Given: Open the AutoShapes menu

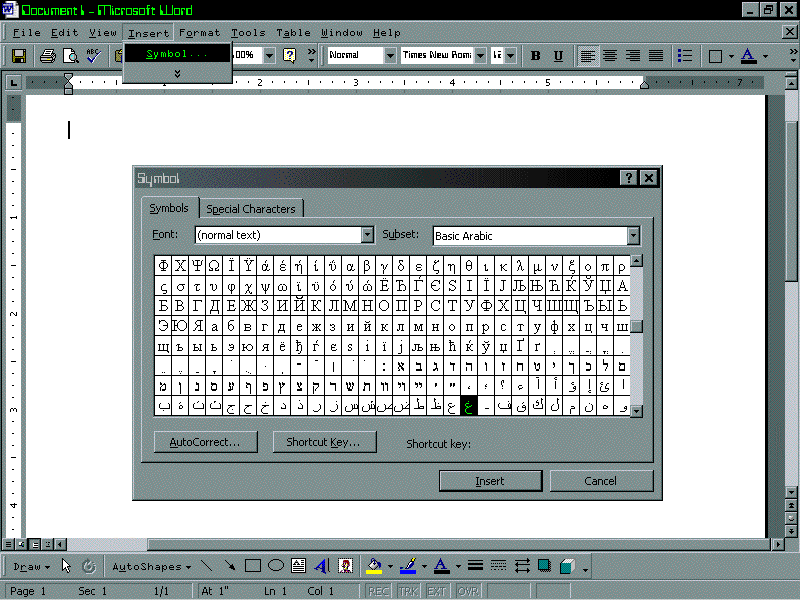Looking at the screenshot, I should [152, 566].
